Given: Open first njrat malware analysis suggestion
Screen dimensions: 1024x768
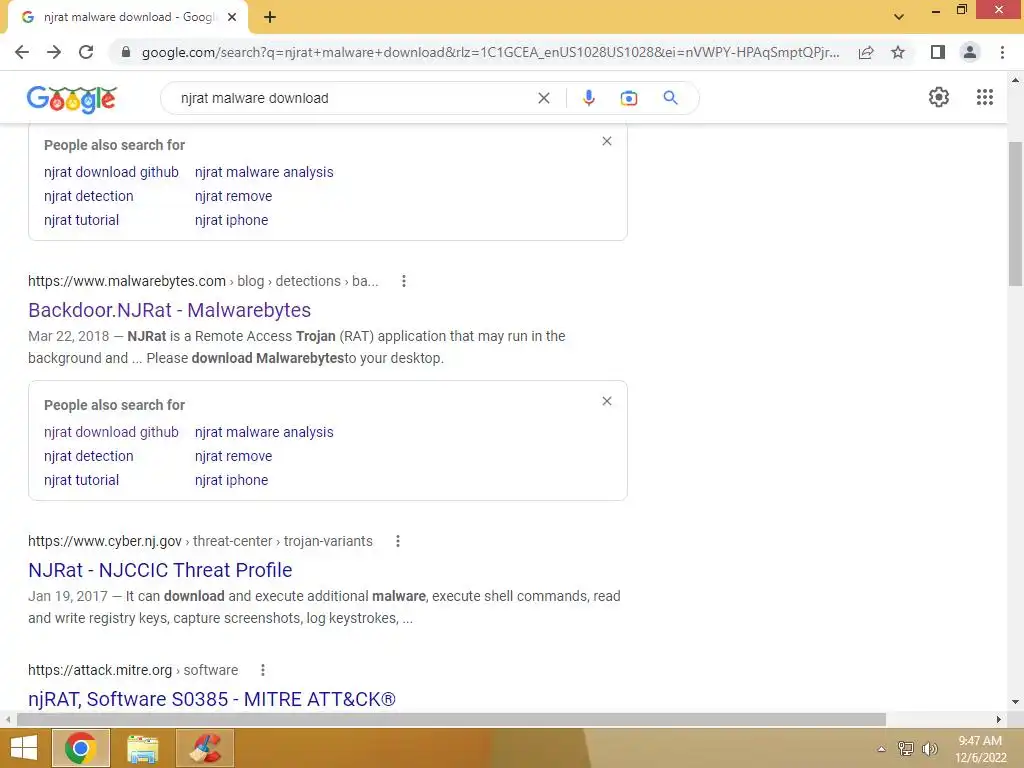Looking at the screenshot, I should 264,172.
